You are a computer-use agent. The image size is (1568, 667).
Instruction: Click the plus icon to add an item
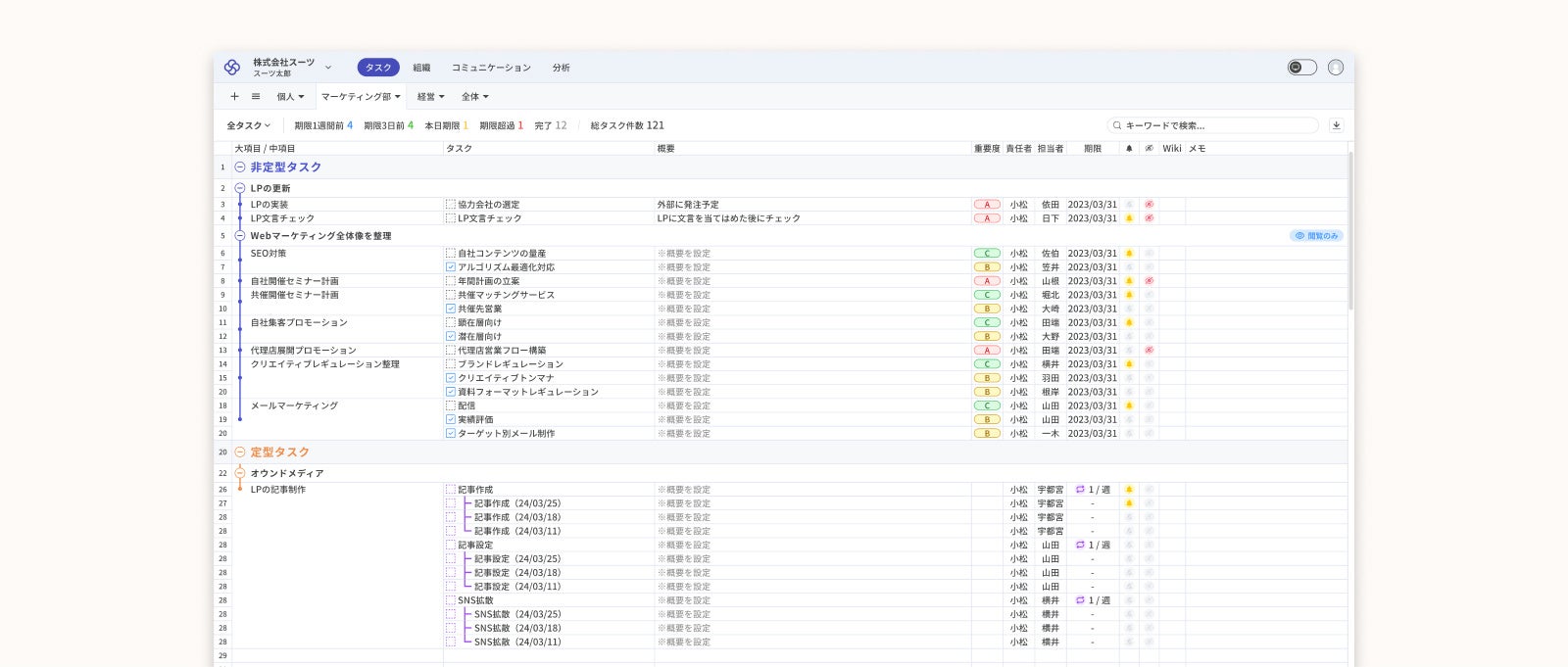click(234, 96)
